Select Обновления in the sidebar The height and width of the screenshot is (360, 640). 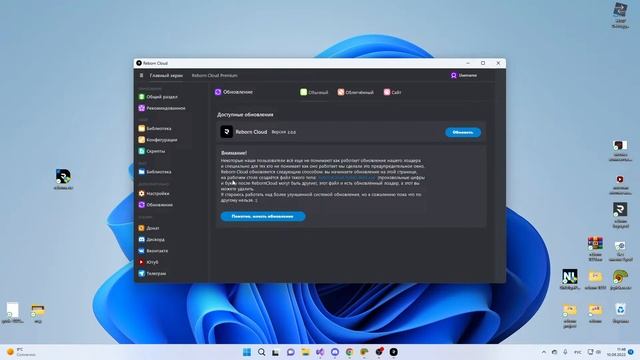(x=156, y=205)
